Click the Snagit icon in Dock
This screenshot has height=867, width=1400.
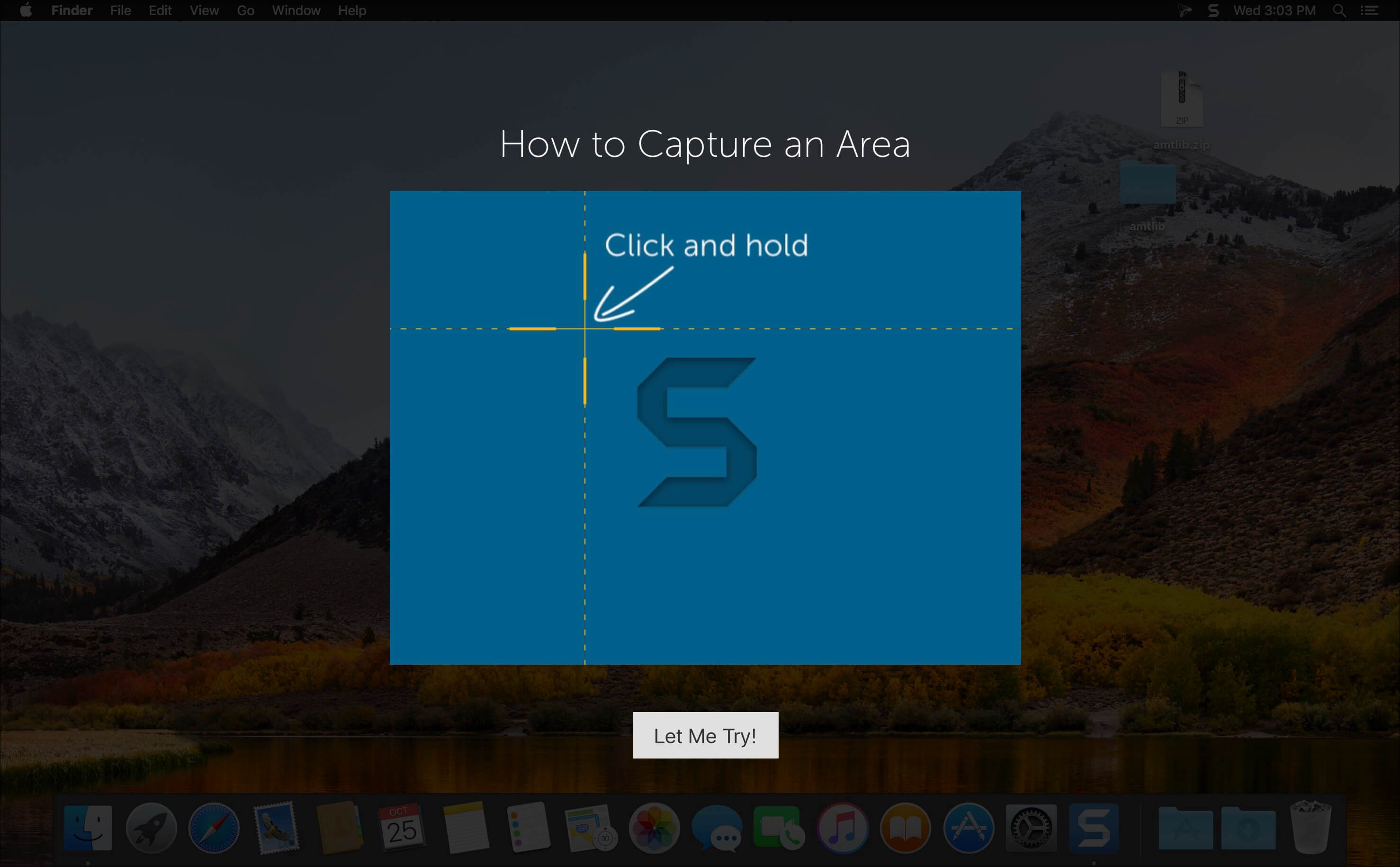pyautogui.click(x=1094, y=827)
